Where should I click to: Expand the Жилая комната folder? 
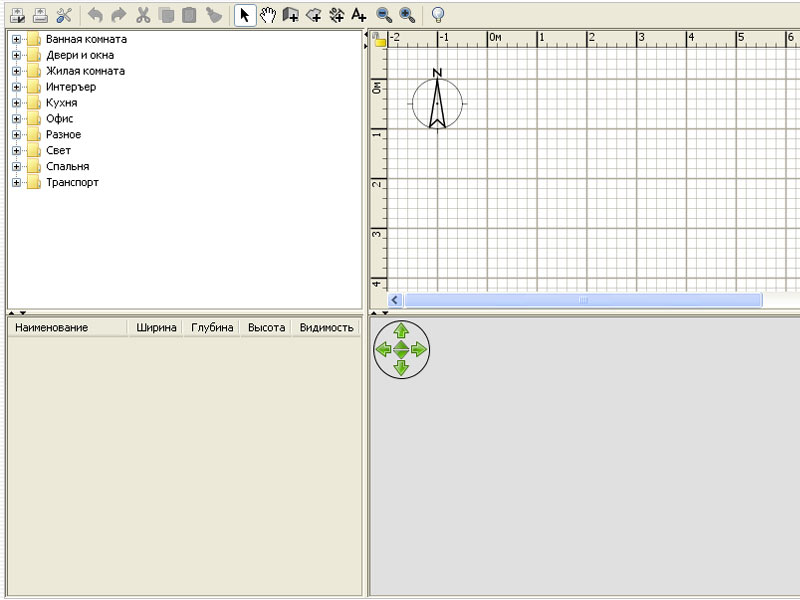tap(16, 71)
